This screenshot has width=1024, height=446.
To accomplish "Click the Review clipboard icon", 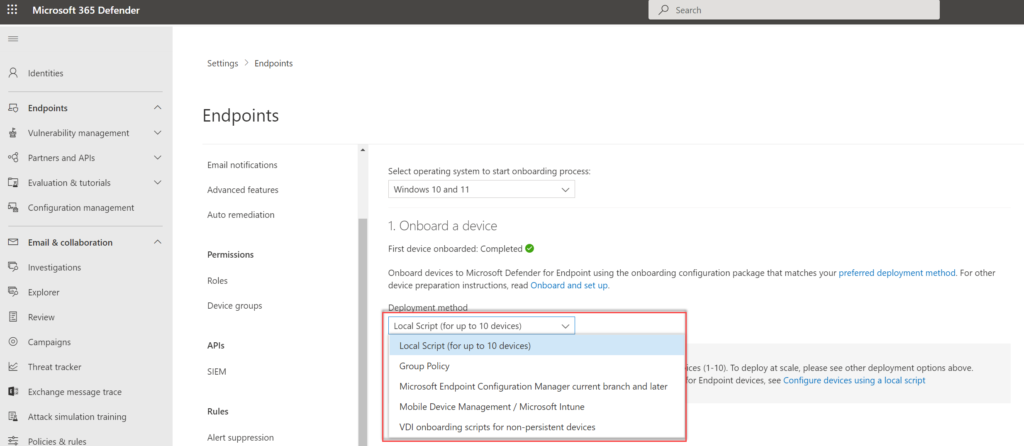I will tap(12, 317).
